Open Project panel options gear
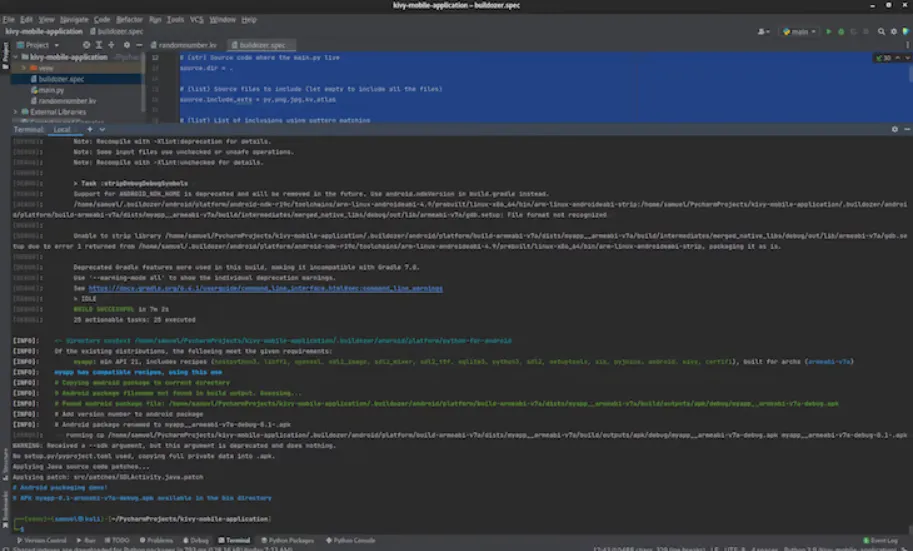 [126, 45]
